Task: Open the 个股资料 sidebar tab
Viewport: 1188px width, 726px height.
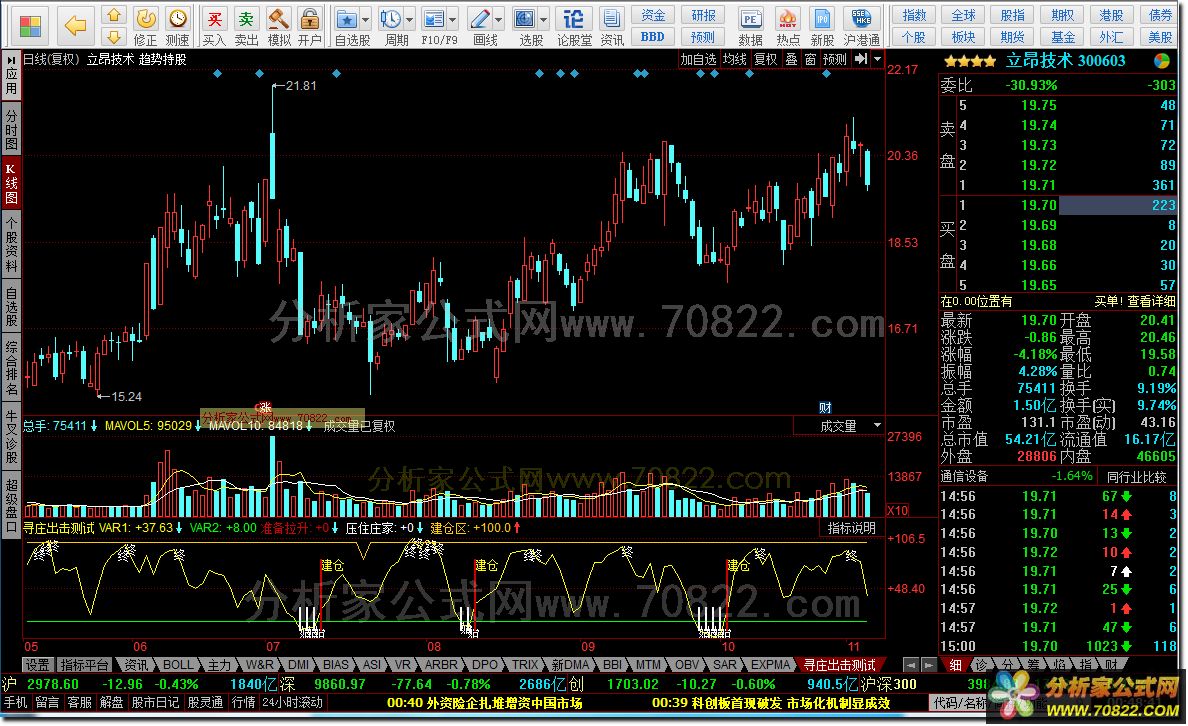Action: coord(11,245)
